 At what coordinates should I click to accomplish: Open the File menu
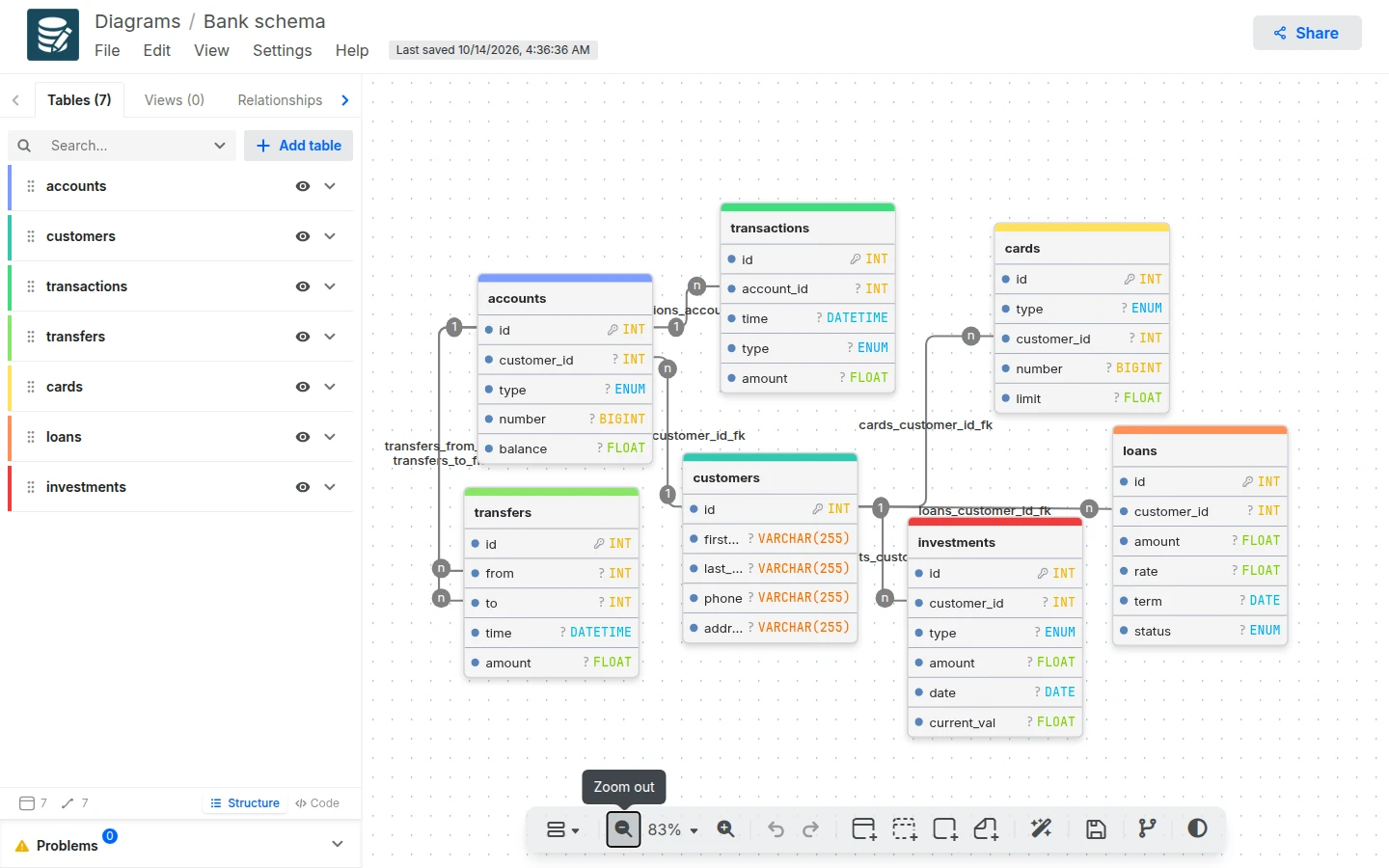point(107,50)
